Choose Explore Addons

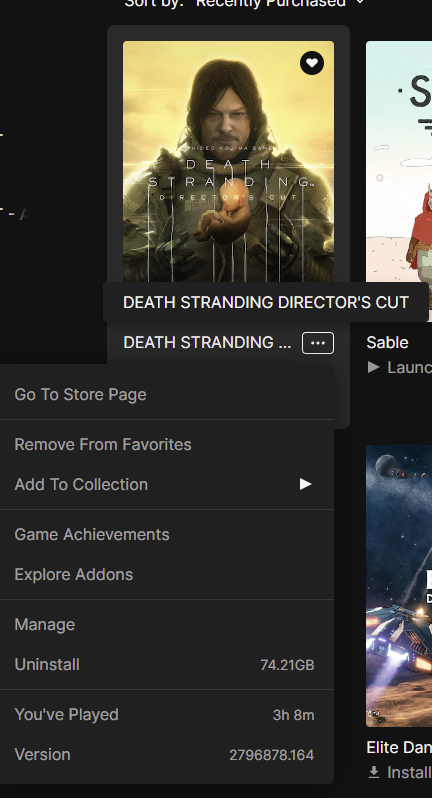click(x=167, y=574)
